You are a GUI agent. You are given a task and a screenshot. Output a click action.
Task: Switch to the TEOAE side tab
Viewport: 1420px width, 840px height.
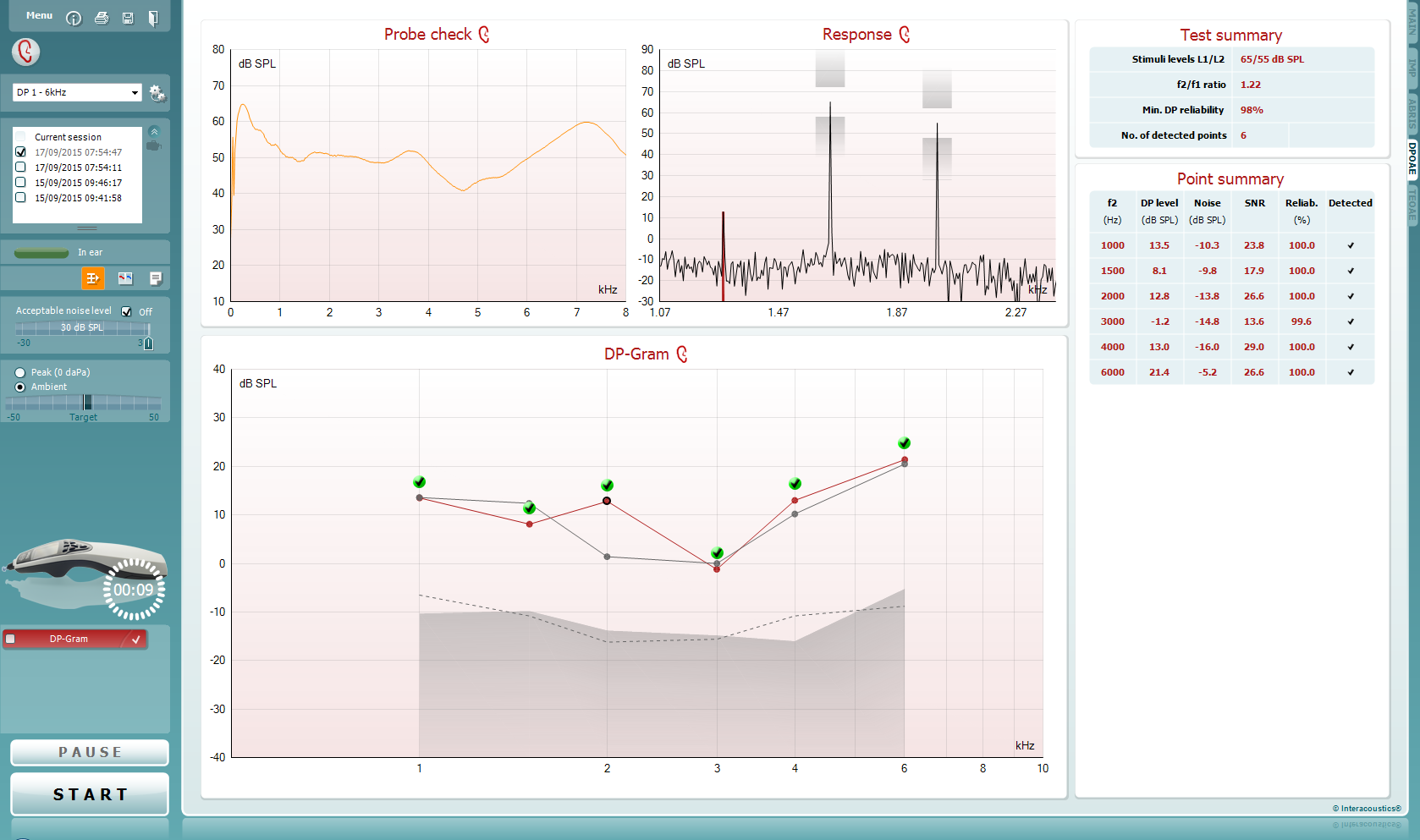pos(1412,206)
